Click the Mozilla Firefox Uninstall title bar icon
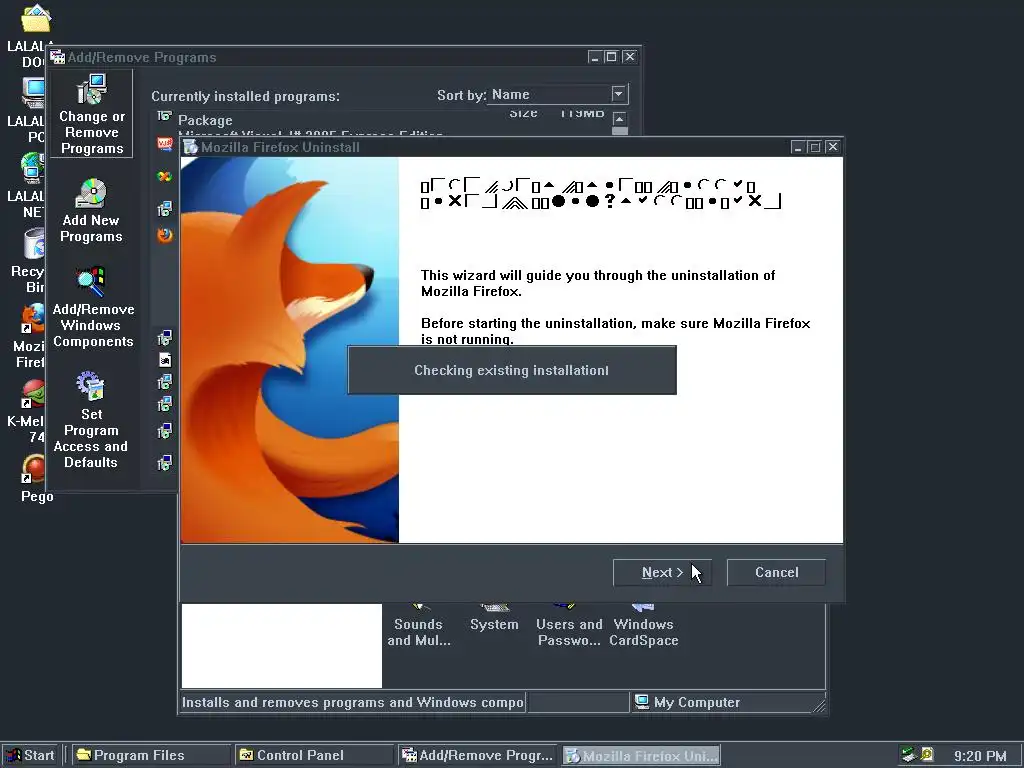1024x768 pixels. point(191,147)
